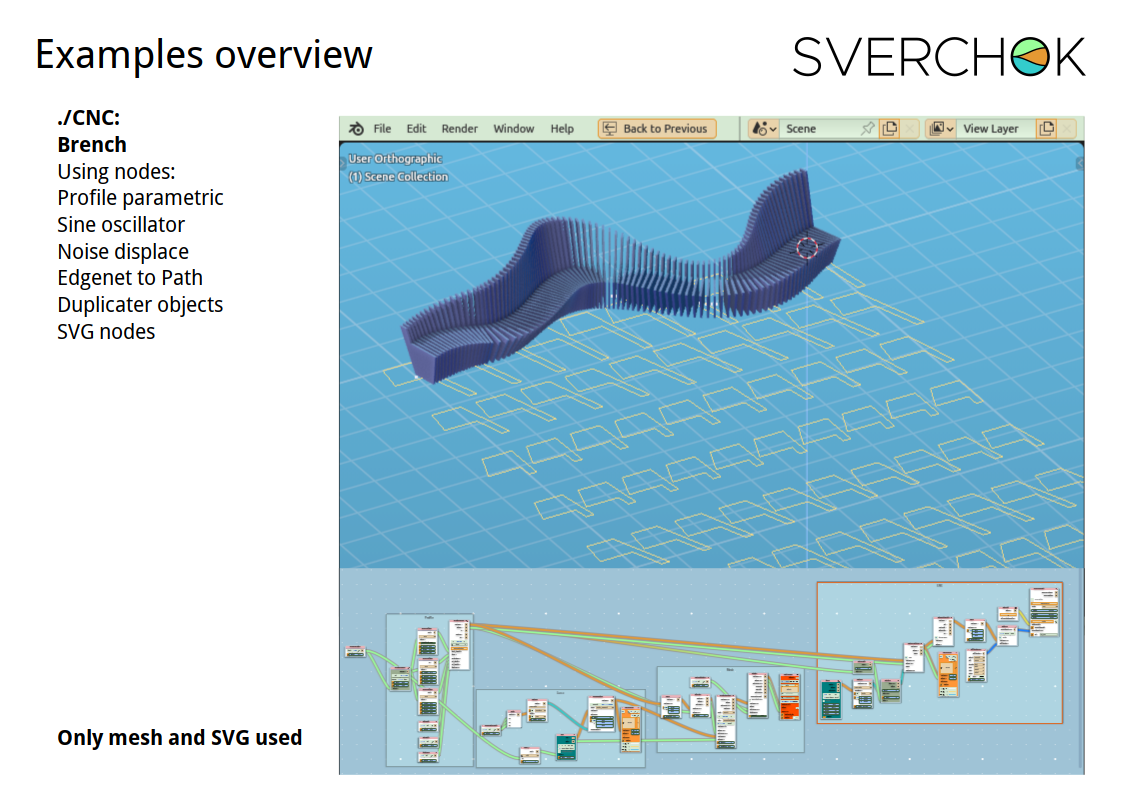This screenshot has width=1123, height=794.
Task: Open the Scene browse dropdown
Action: [x=763, y=129]
